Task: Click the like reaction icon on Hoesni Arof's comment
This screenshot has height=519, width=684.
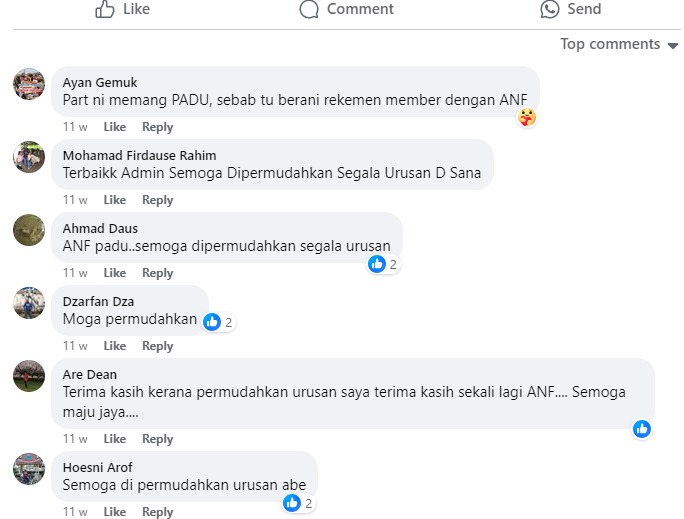Action: coord(292,503)
